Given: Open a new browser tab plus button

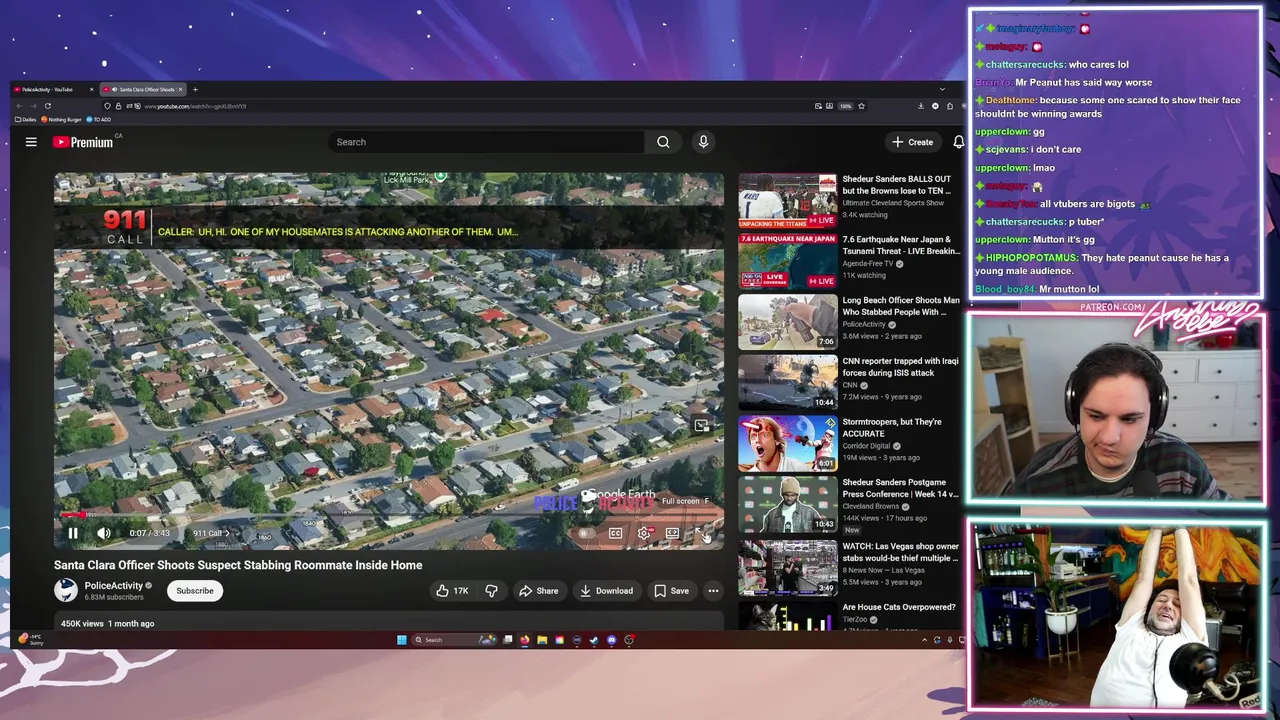Looking at the screenshot, I should (x=195, y=89).
